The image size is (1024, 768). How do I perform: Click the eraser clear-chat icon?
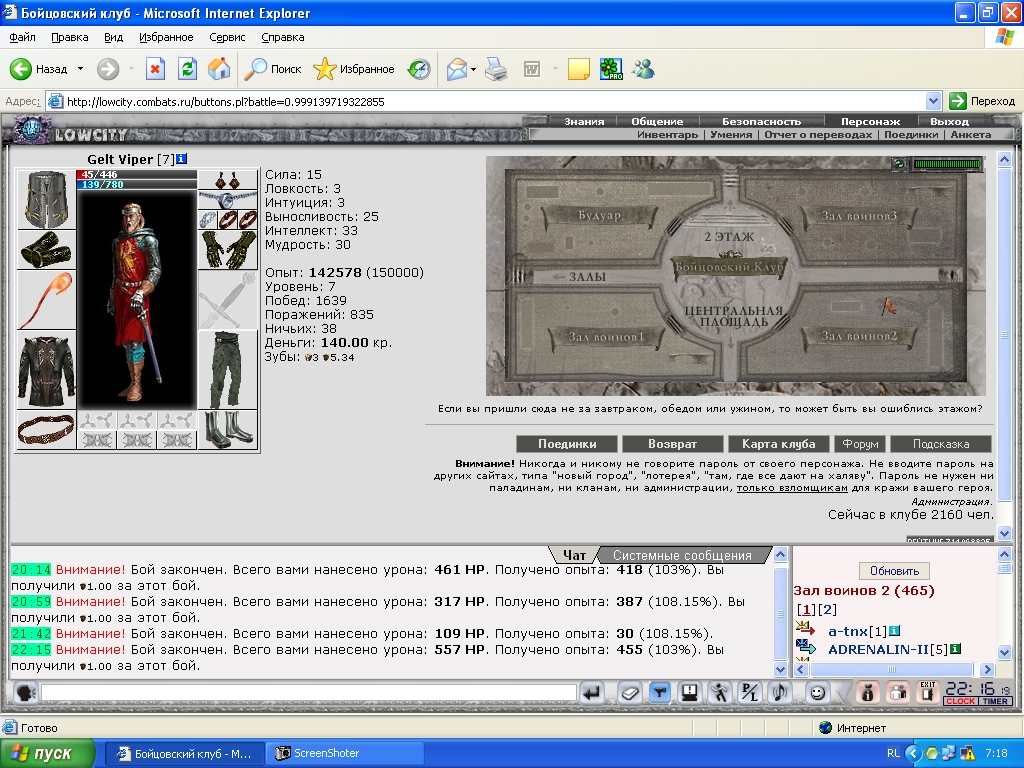pos(630,692)
